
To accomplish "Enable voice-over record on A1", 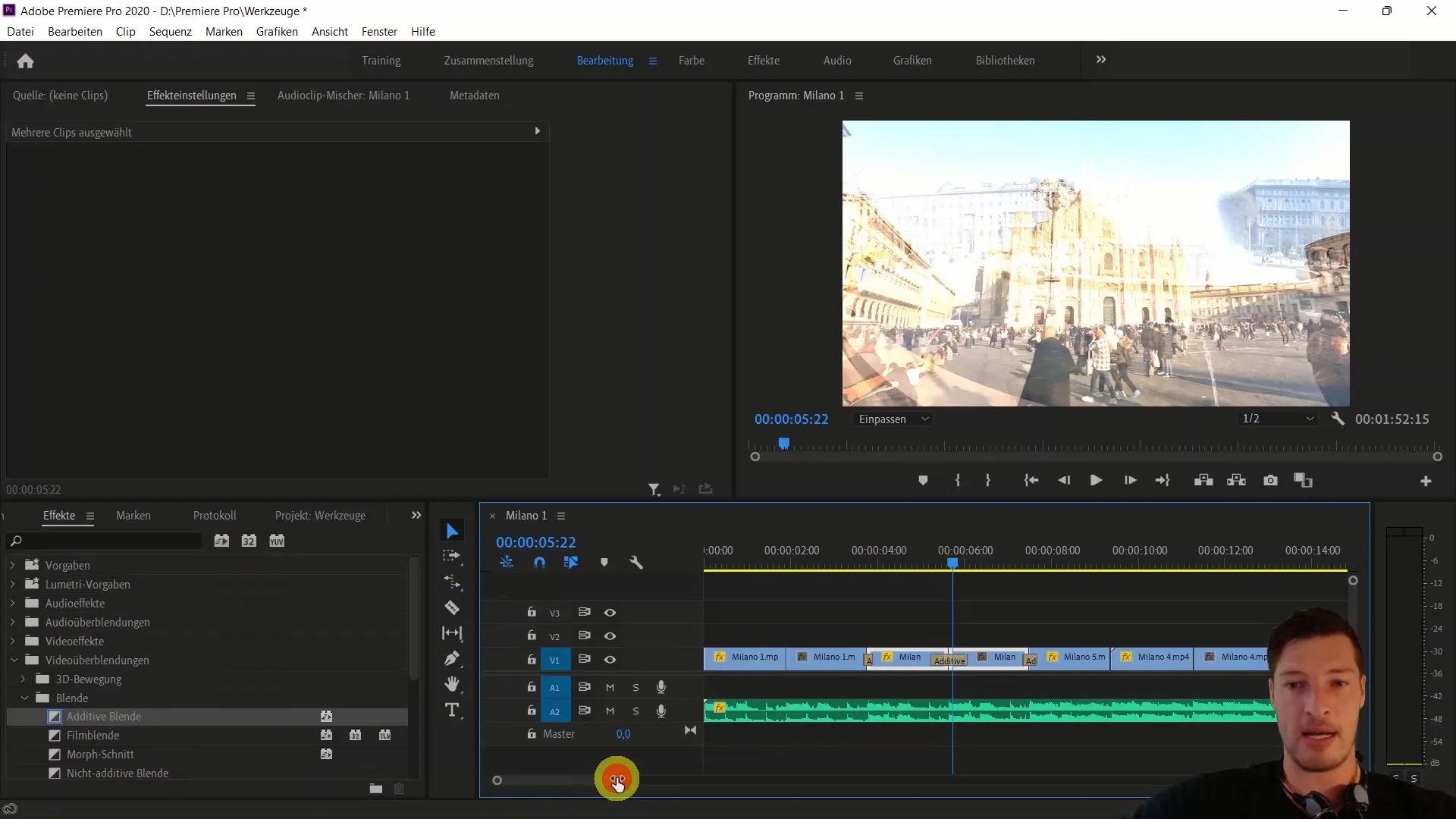I will point(661,687).
